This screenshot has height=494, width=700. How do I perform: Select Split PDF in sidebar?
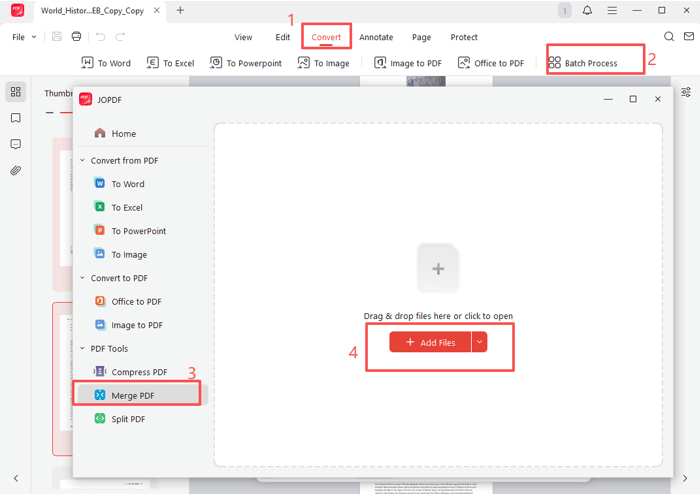120,419
